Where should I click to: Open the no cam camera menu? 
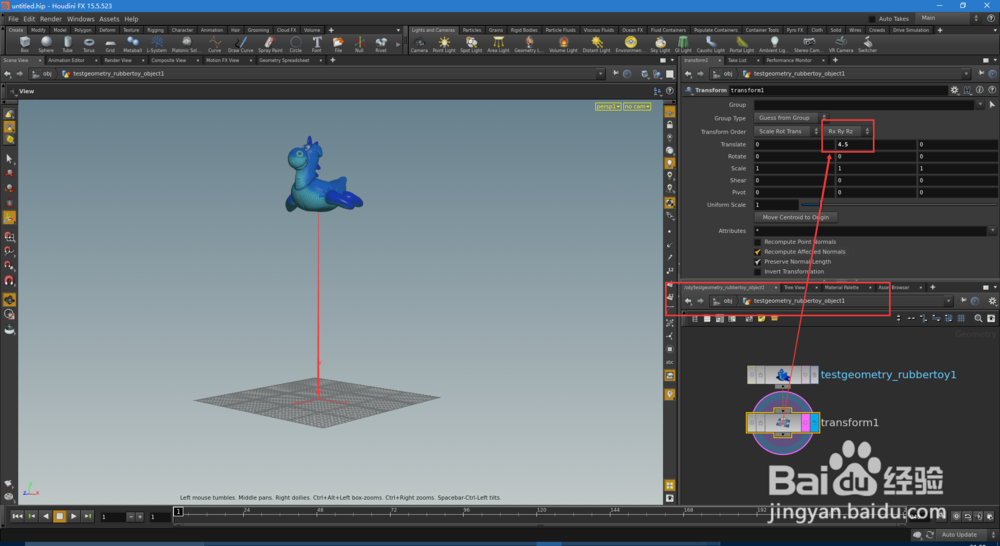[636, 107]
